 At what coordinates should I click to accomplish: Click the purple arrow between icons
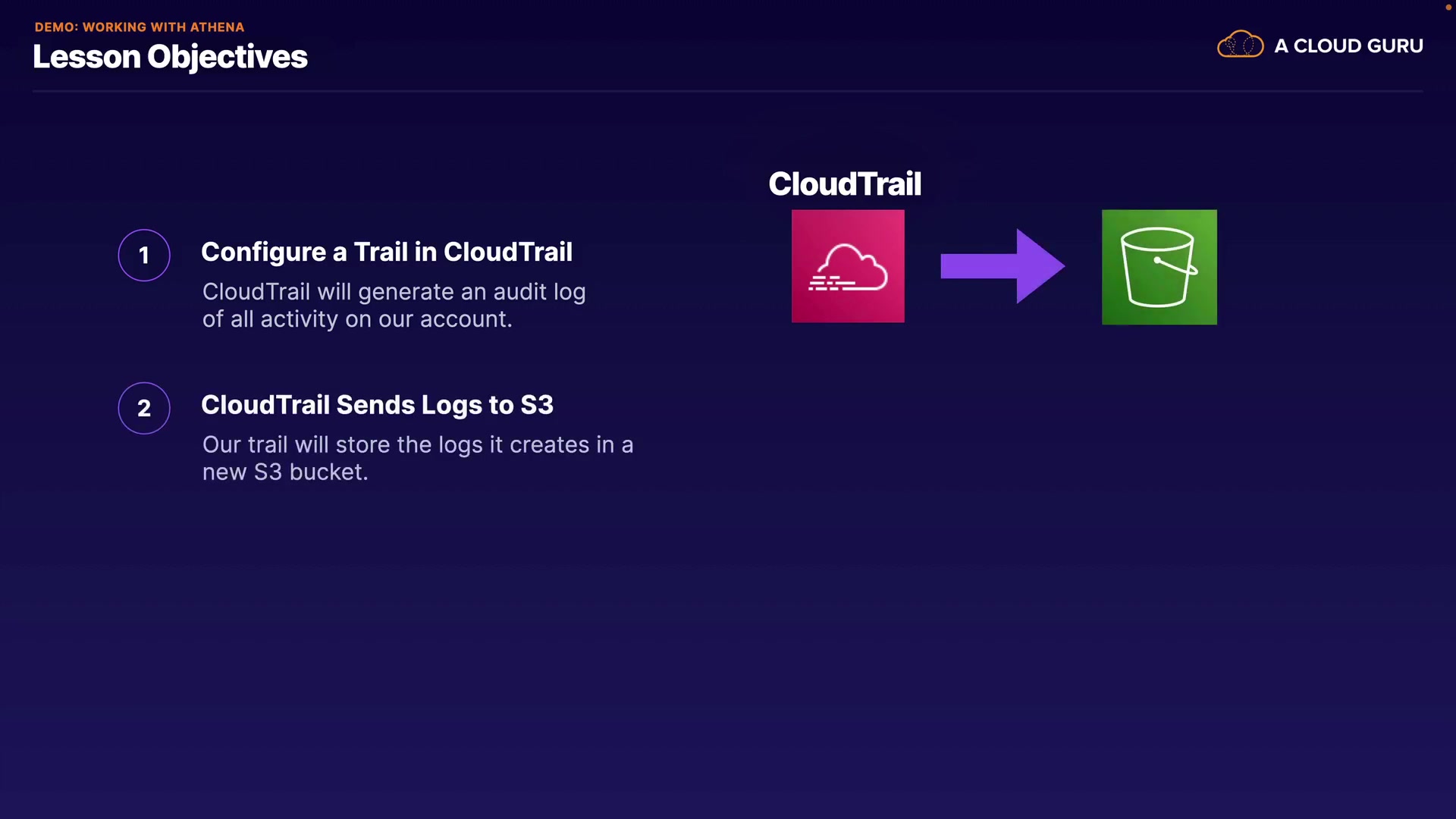(1002, 266)
